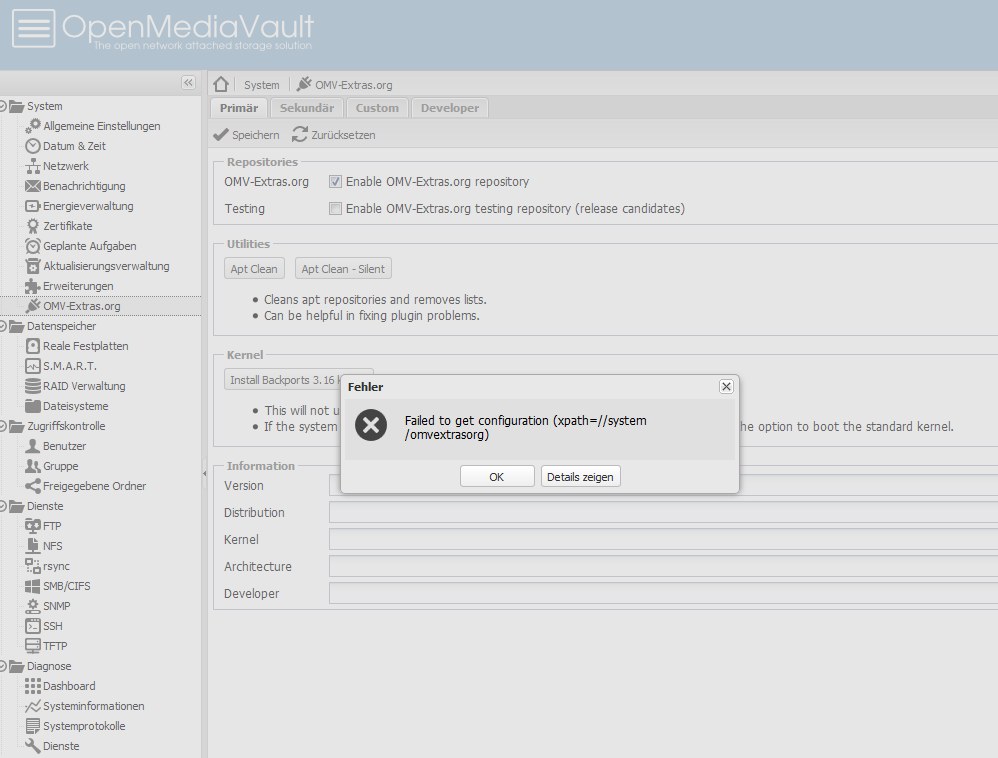Open SNMP in the Dienste tree

57,606
